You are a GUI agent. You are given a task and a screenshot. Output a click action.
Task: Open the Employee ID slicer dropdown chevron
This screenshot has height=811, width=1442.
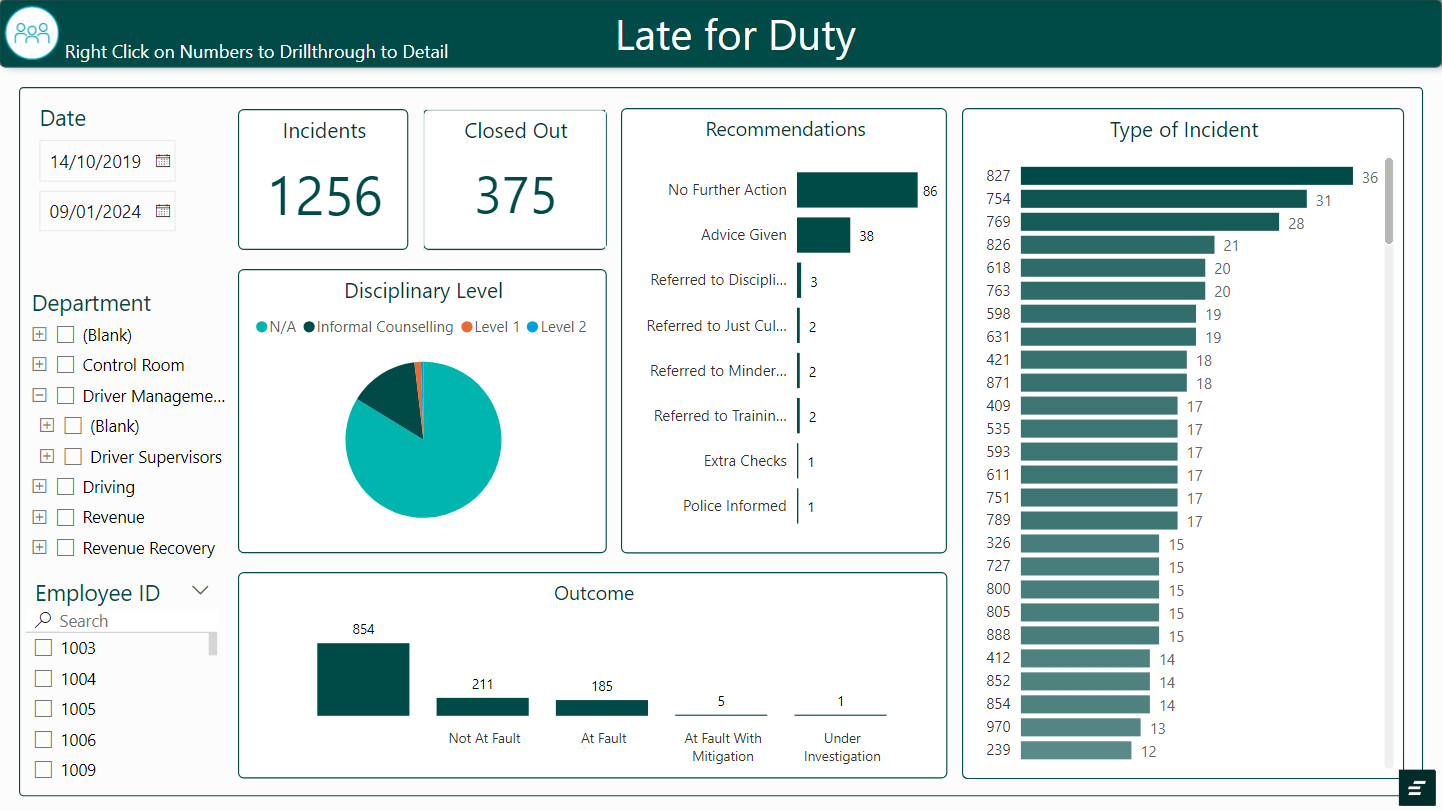click(x=200, y=590)
